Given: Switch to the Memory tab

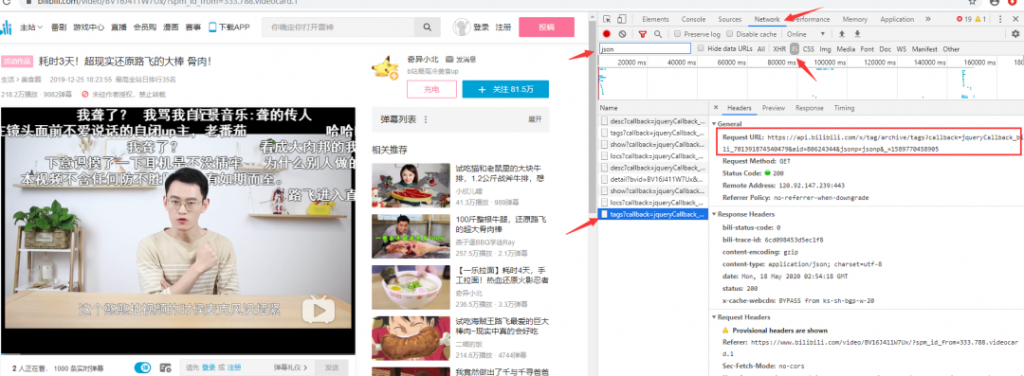Looking at the screenshot, I should click(x=855, y=20).
